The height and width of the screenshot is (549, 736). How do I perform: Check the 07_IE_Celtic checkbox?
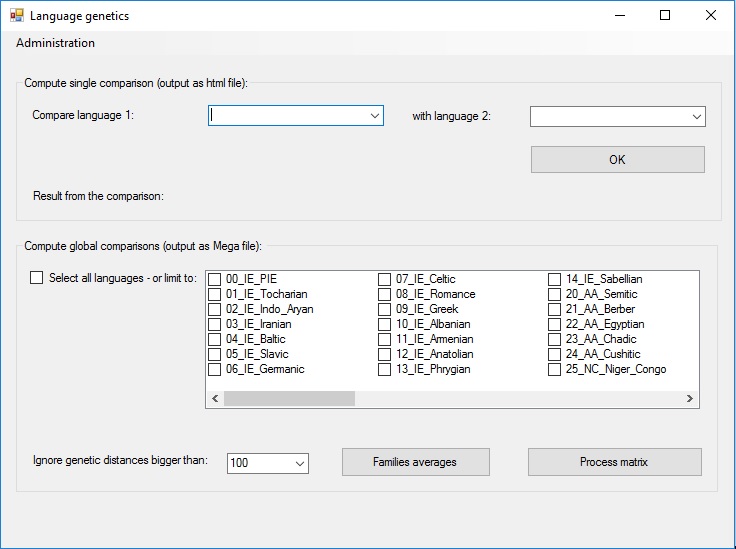point(384,279)
